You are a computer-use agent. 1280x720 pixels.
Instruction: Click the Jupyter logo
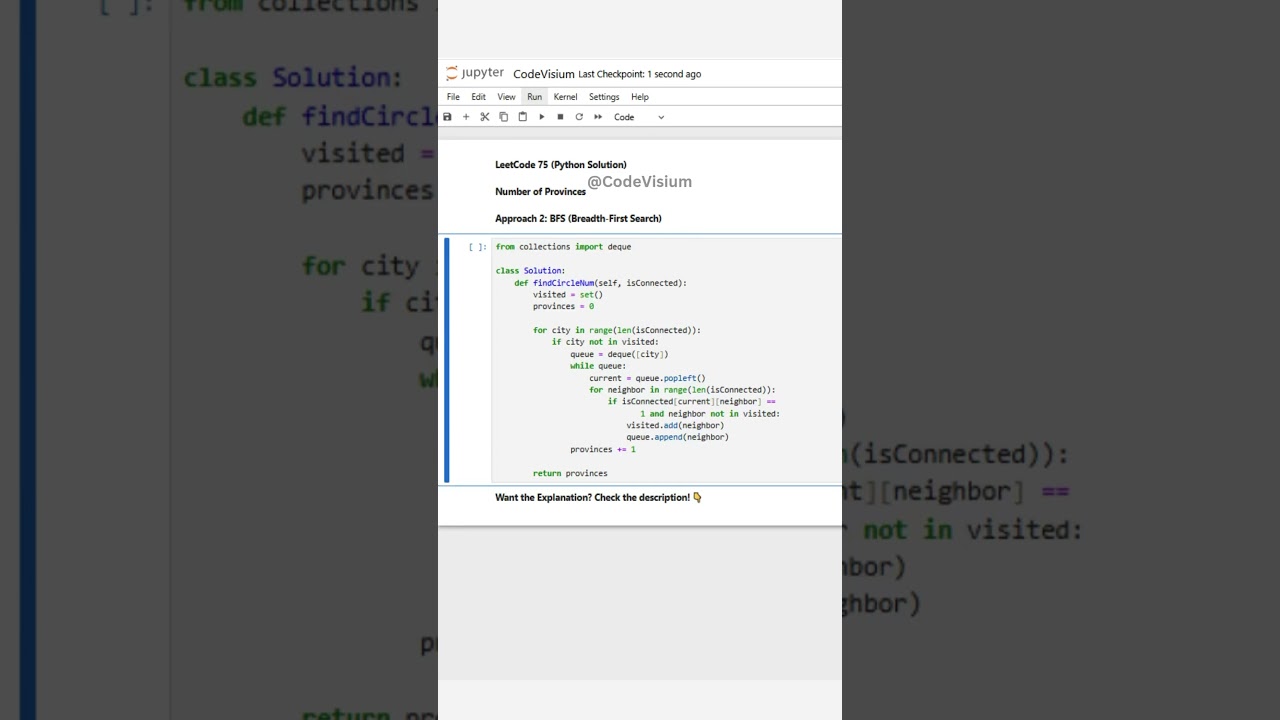click(475, 73)
